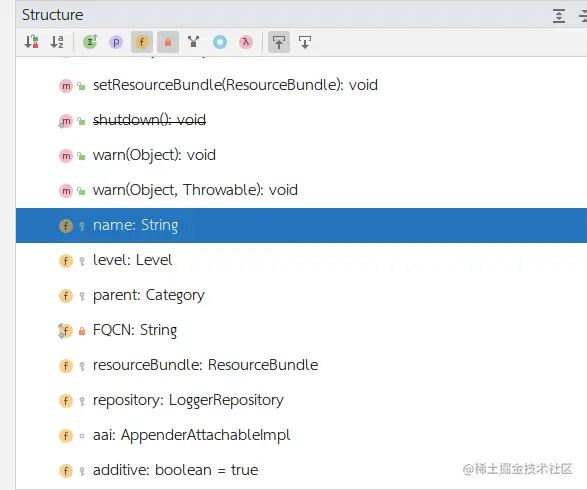This screenshot has height=490, width=587.
Task: Select resourceBundle: ResourceBundle field
Action: click(x=301, y=365)
